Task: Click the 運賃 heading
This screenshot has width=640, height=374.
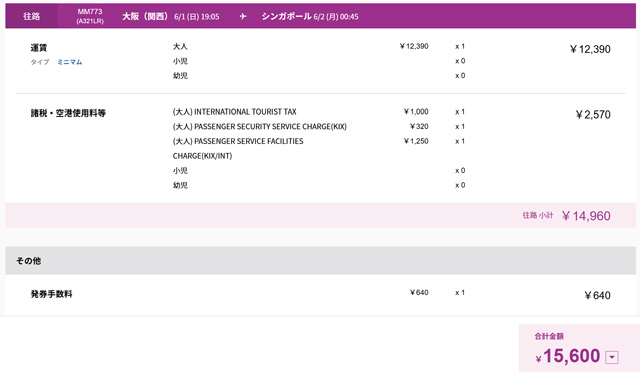Action: tap(39, 47)
